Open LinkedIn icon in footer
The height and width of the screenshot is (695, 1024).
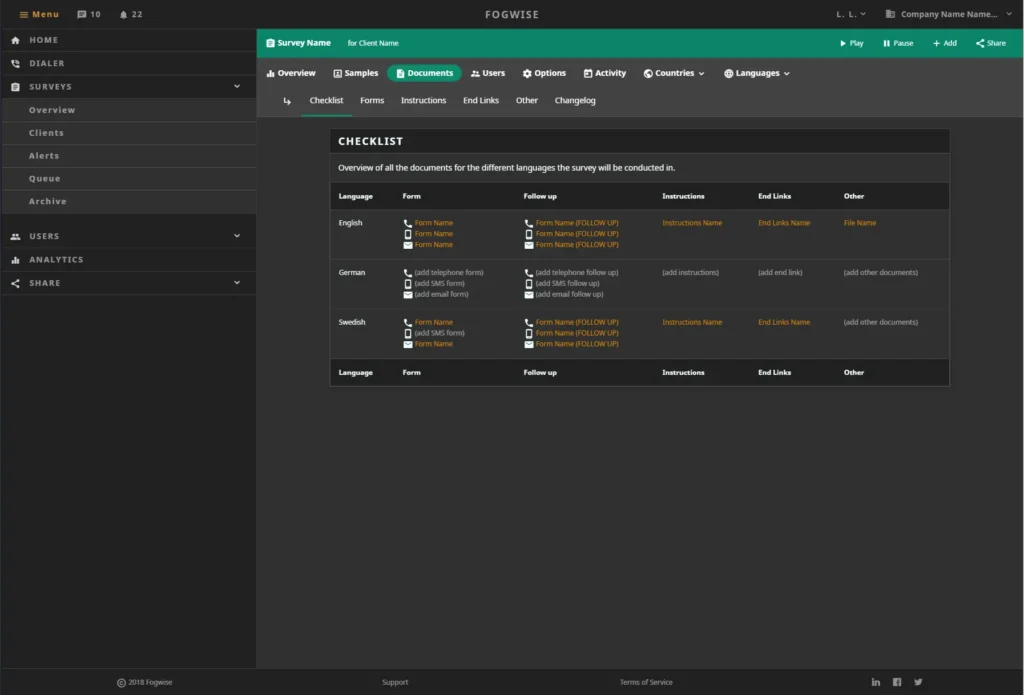[x=876, y=682]
